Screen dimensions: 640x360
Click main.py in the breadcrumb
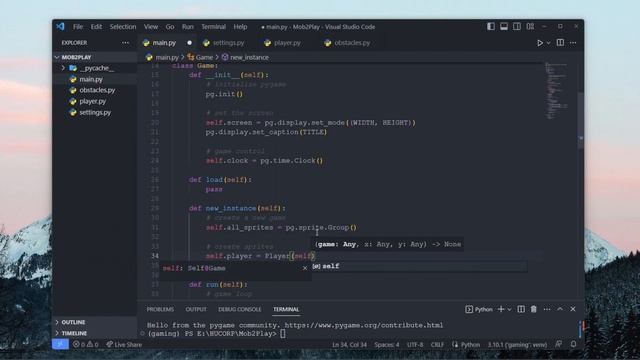click(x=167, y=57)
